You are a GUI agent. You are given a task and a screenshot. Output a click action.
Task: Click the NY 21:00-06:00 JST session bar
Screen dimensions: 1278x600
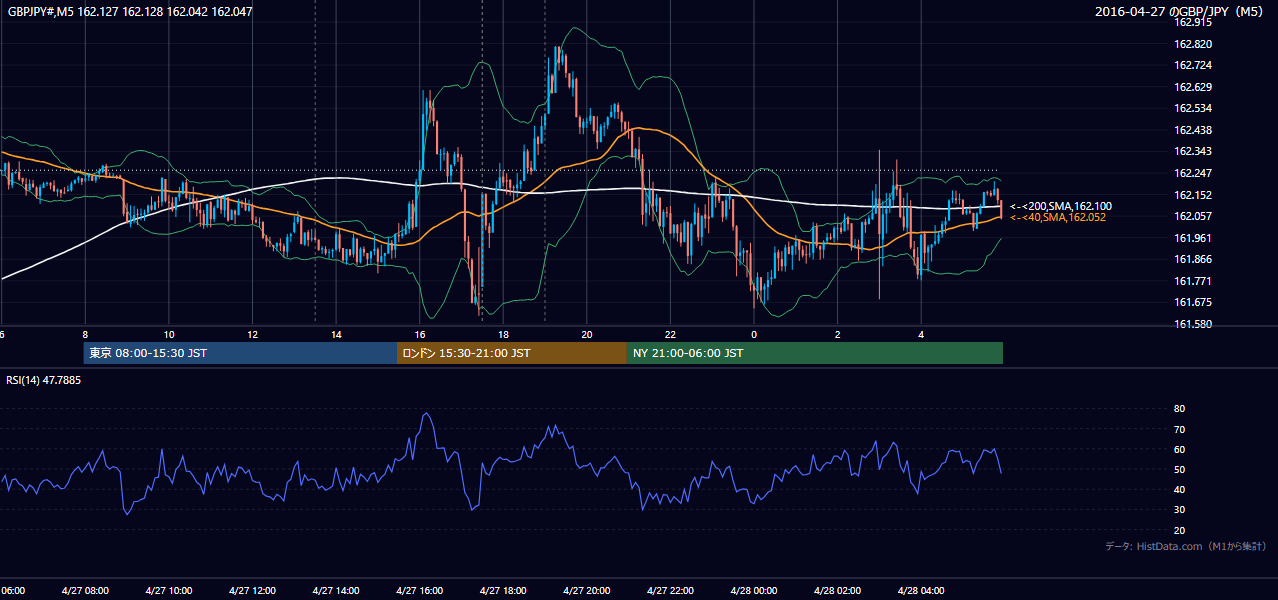815,353
